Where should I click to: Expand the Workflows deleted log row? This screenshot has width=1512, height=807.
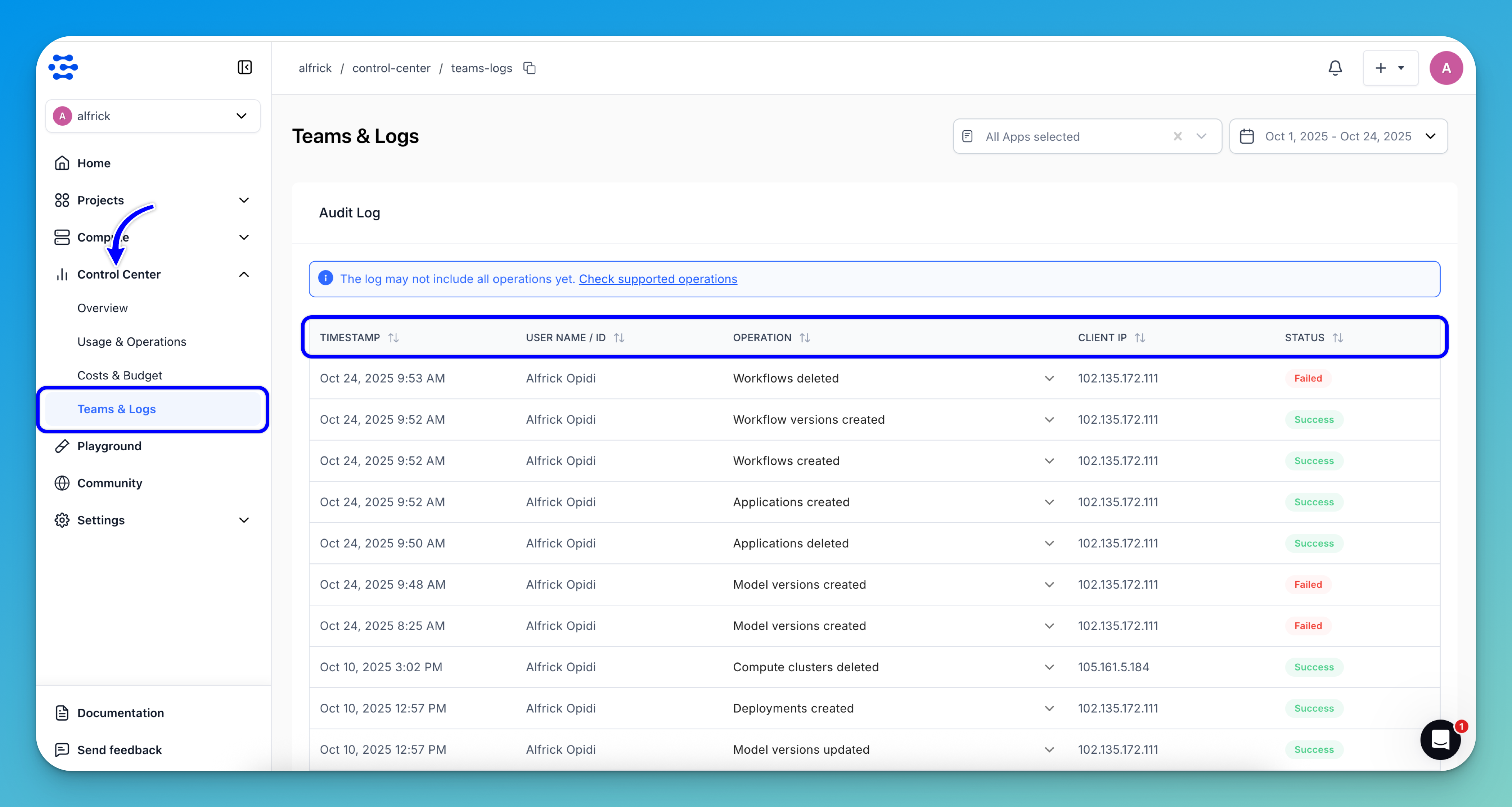tap(1049, 379)
